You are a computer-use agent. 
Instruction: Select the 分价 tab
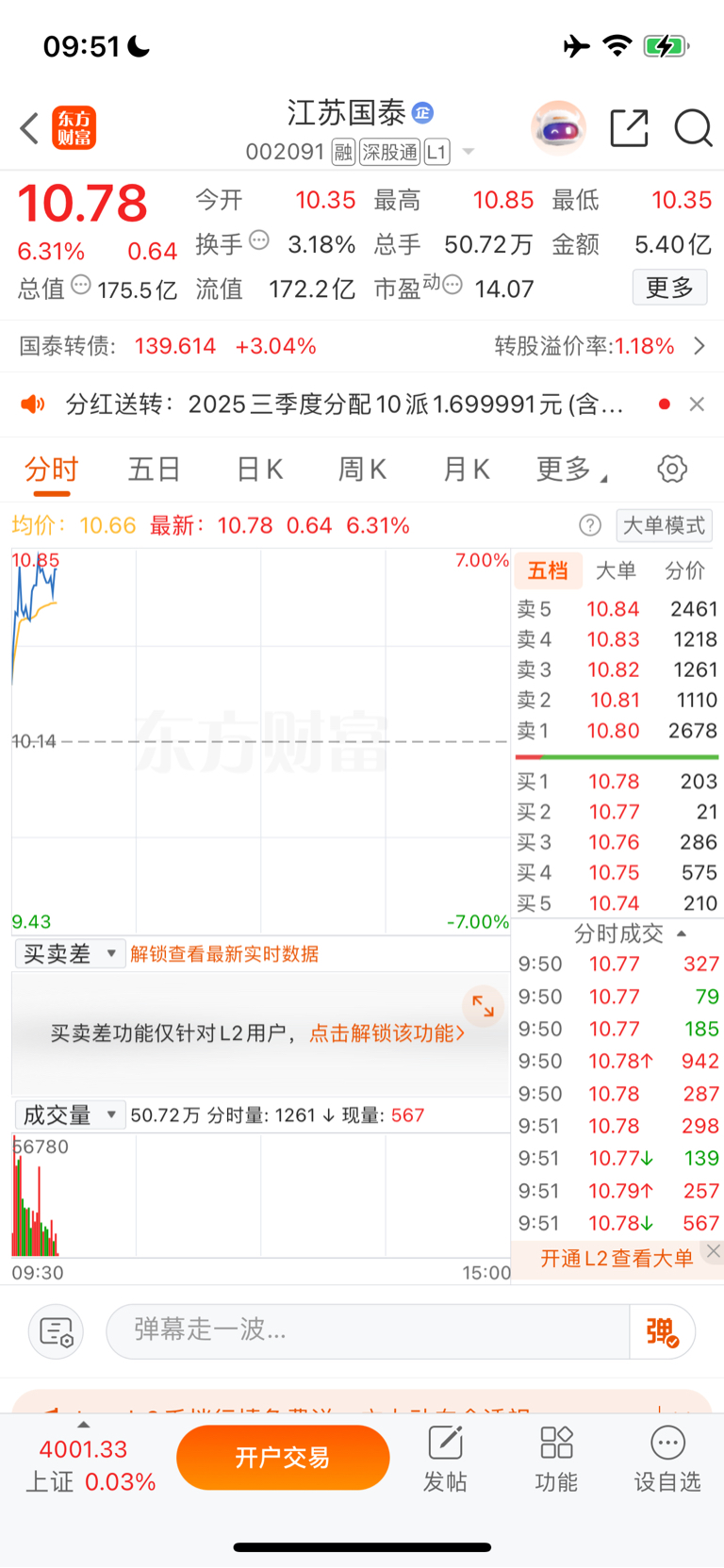pyautogui.click(x=685, y=570)
